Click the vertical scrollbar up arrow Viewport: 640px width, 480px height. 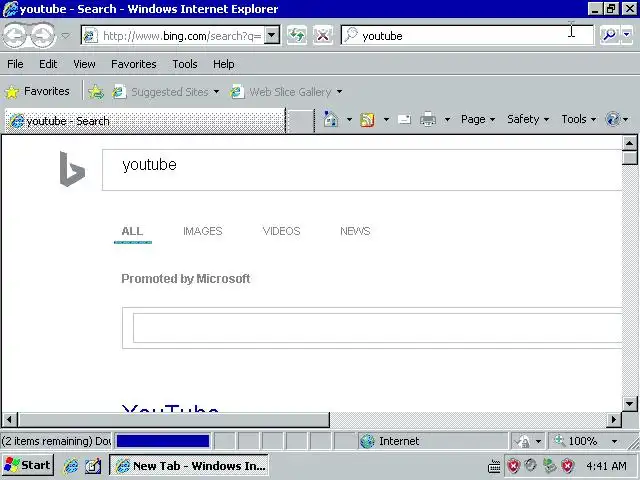tap(629, 143)
